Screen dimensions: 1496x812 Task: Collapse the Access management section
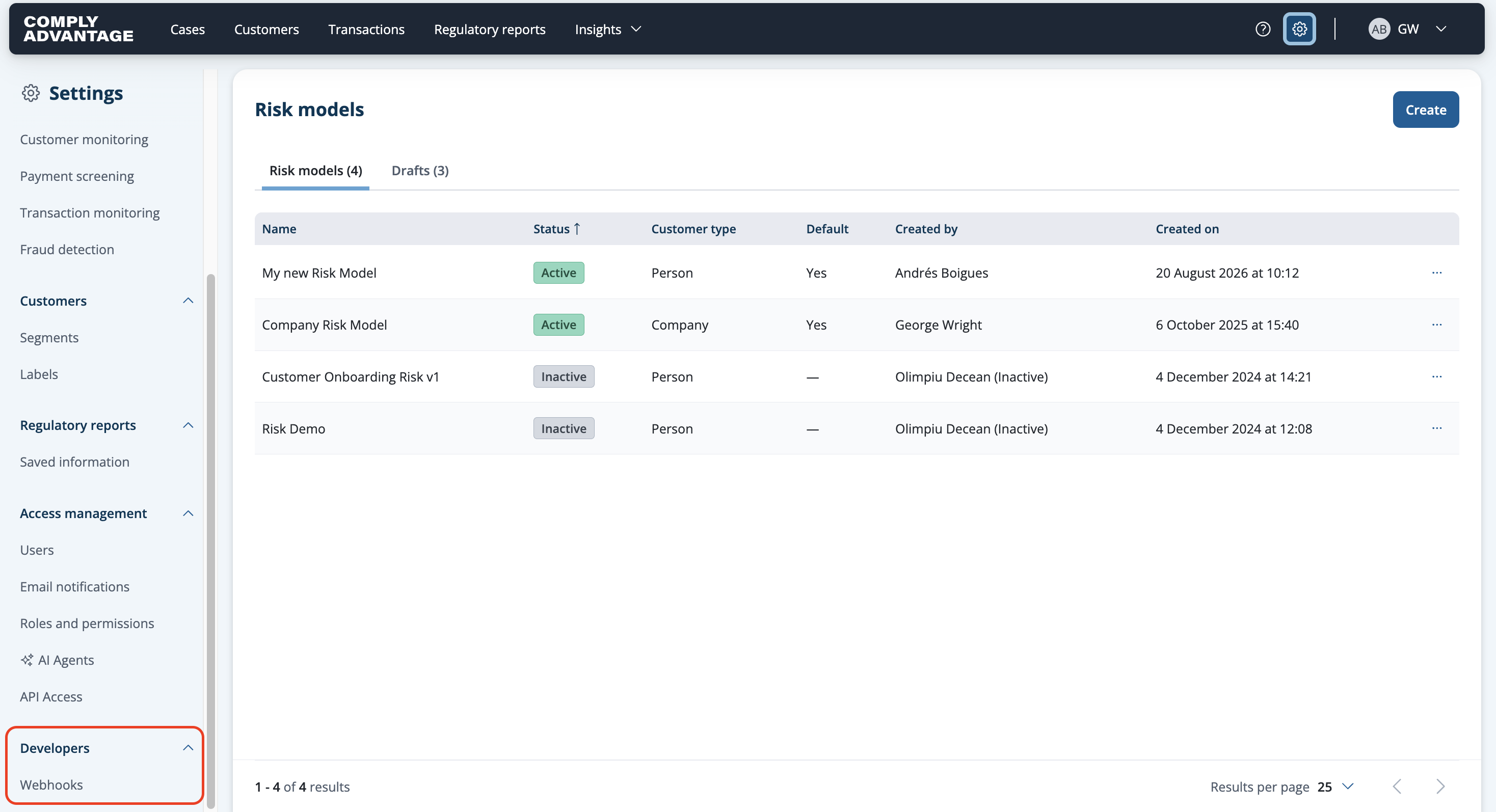188,513
